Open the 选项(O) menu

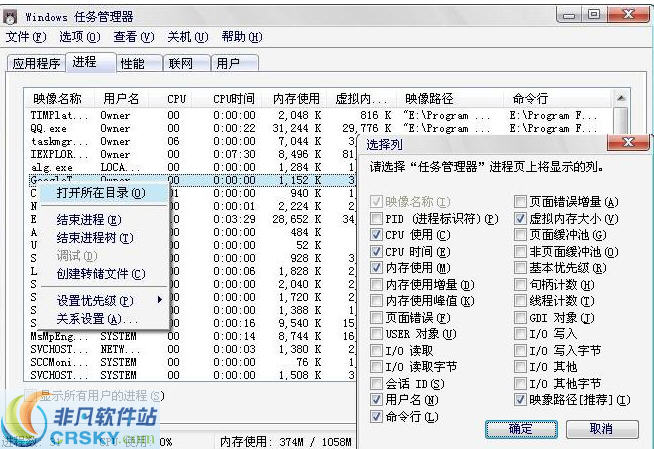(80, 37)
